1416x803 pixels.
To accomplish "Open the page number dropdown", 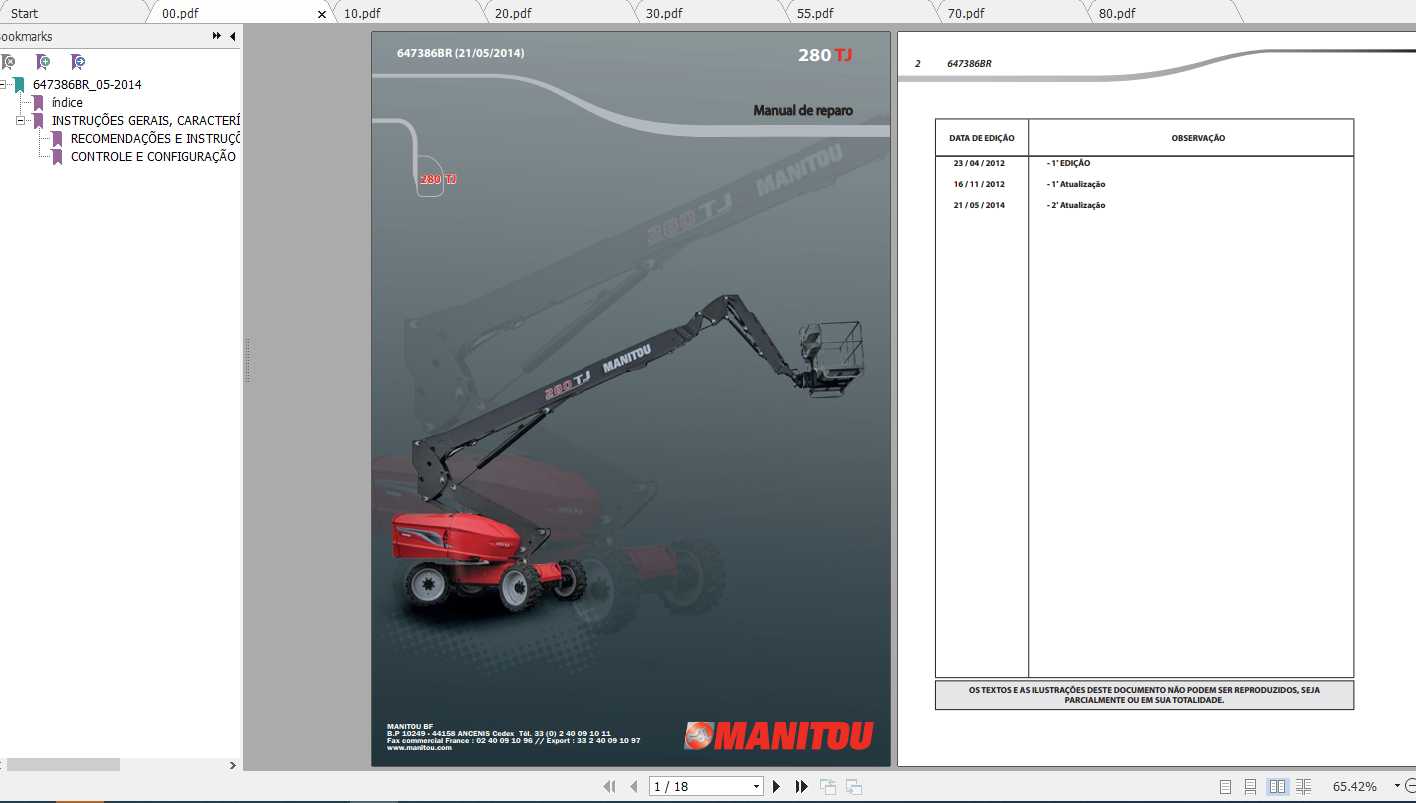I will (755, 786).
